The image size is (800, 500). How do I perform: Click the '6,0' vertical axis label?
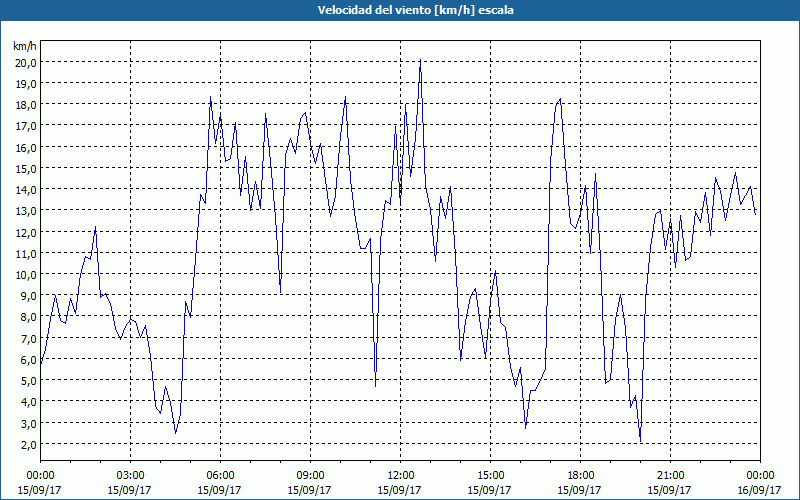tap(28, 360)
